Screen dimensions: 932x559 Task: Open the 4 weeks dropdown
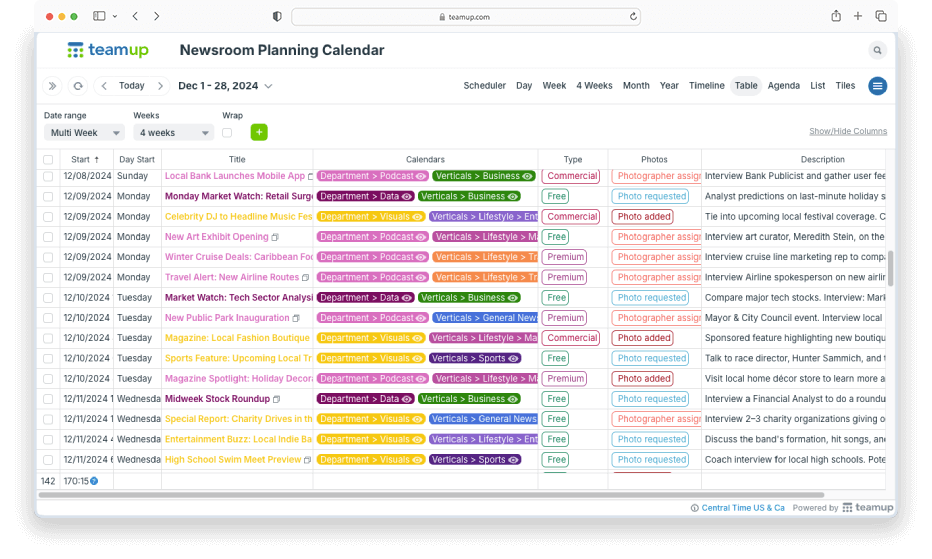174,132
